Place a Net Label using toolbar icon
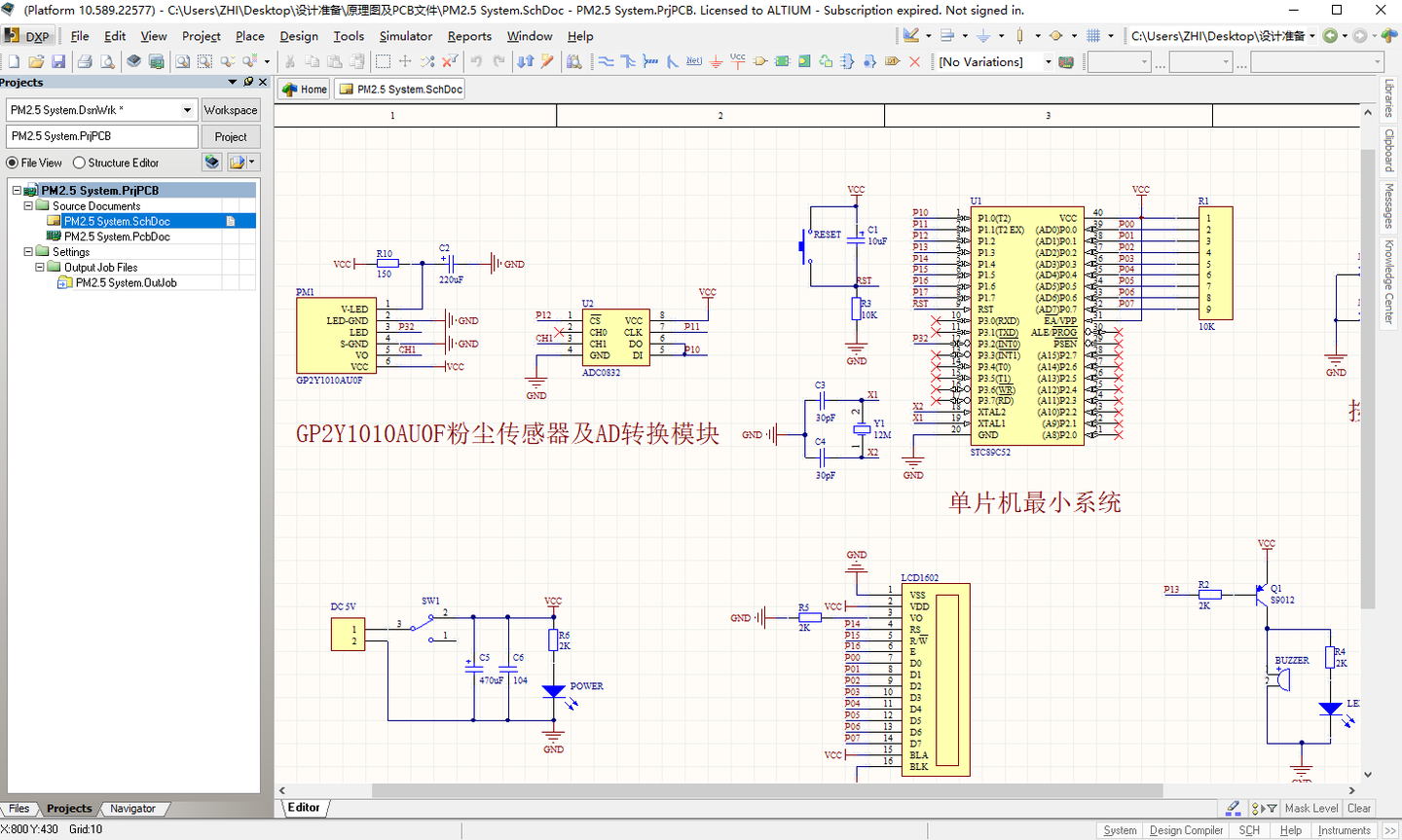The width and height of the screenshot is (1402, 840). tap(693, 61)
